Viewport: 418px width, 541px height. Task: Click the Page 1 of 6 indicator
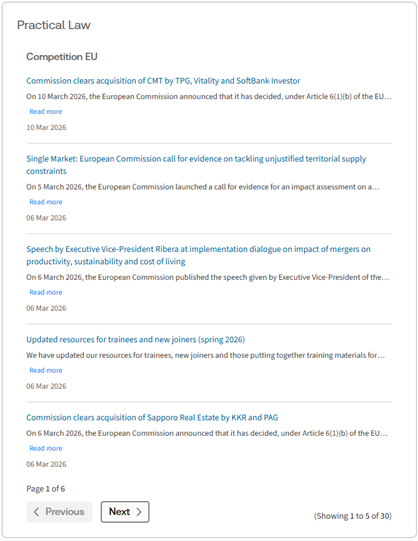pyautogui.click(x=46, y=489)
